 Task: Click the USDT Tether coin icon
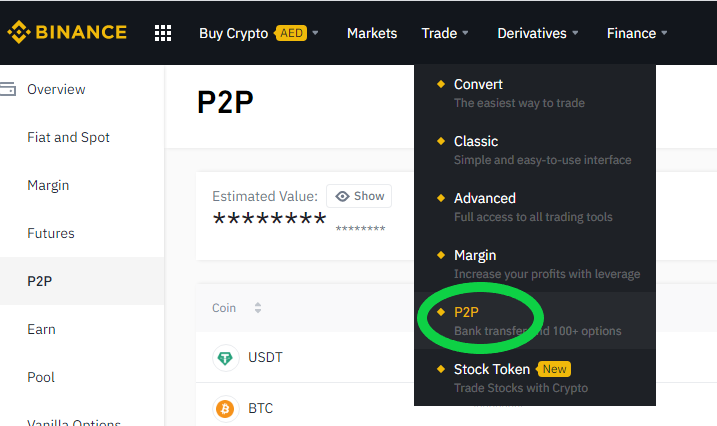pyautogui.click(x=225, y=357)
